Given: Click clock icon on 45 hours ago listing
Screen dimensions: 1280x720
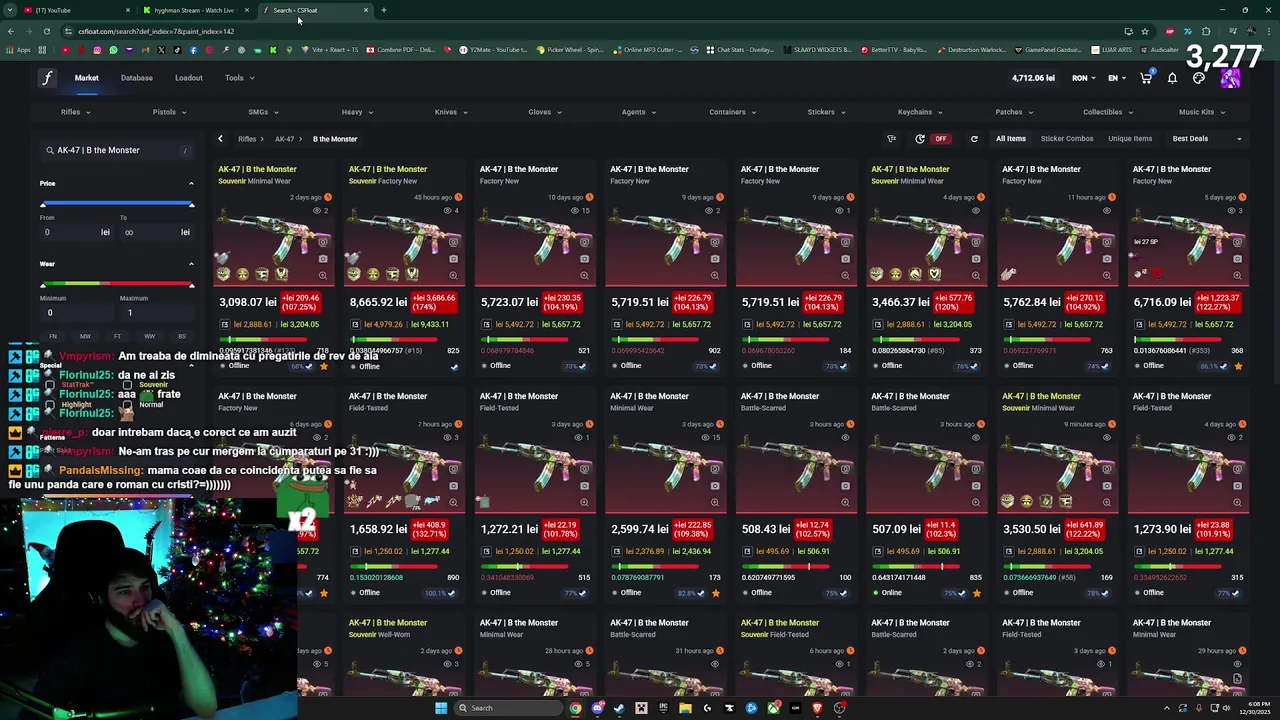Looking at the screenshot, I should pyautogui.click(x=457, y=197).
